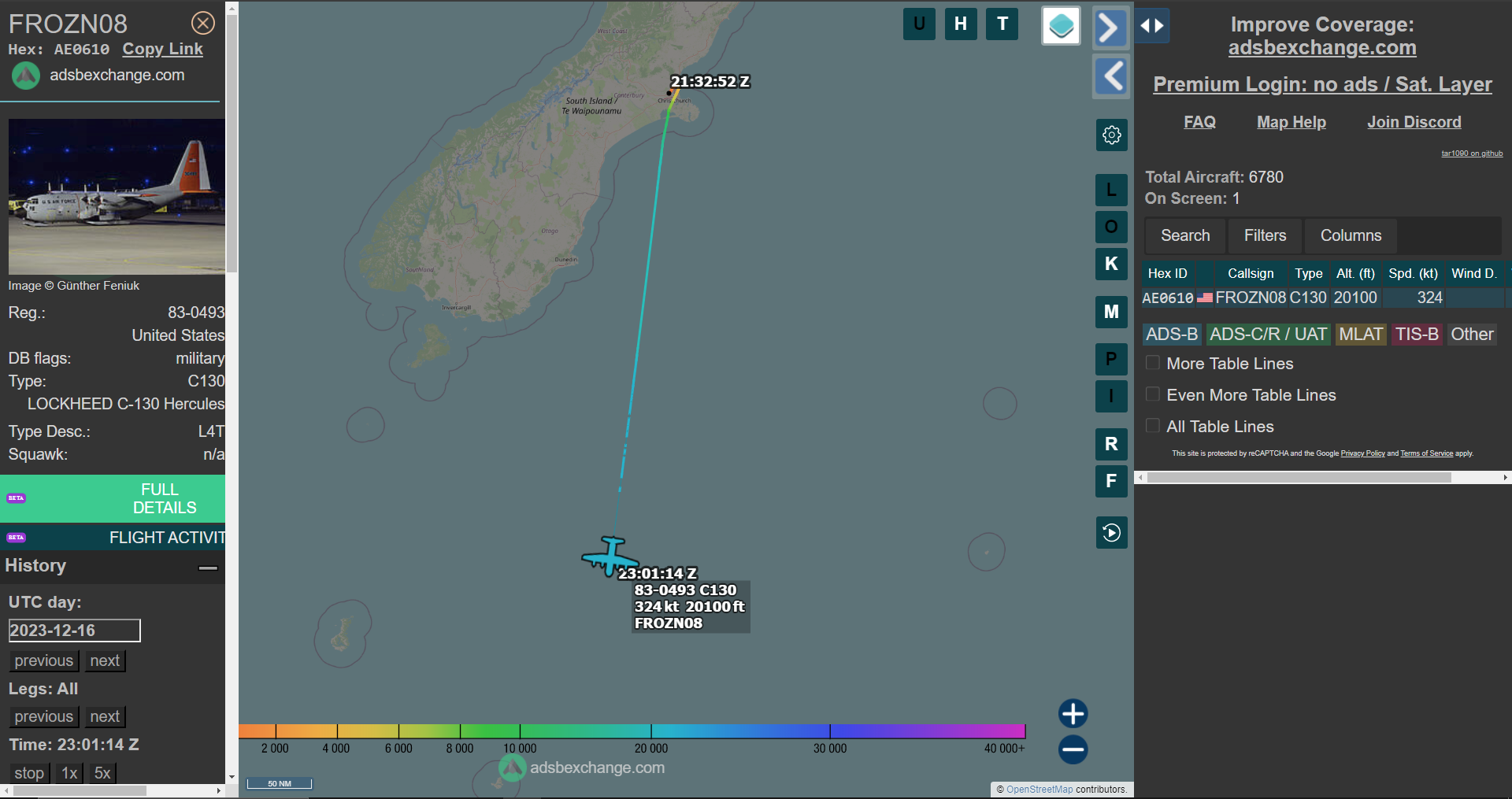Click the O map option button

[1111, 227]
